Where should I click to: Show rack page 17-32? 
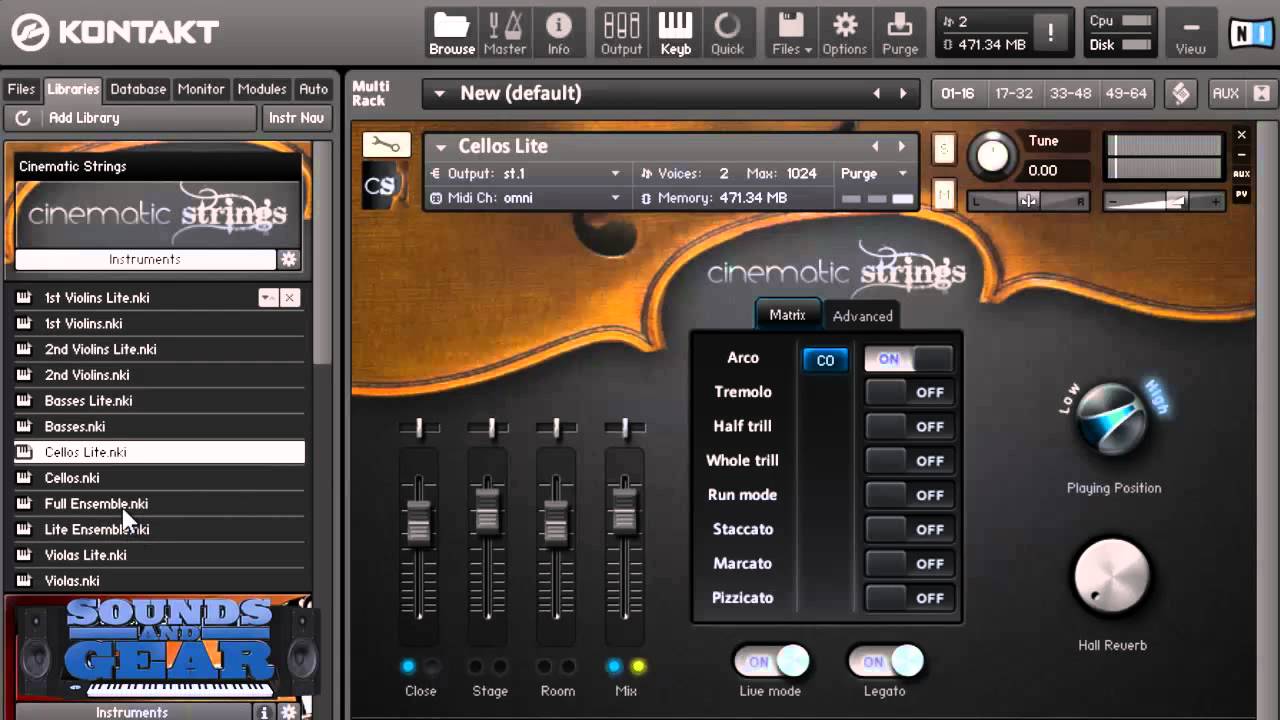pos(1013,93)
